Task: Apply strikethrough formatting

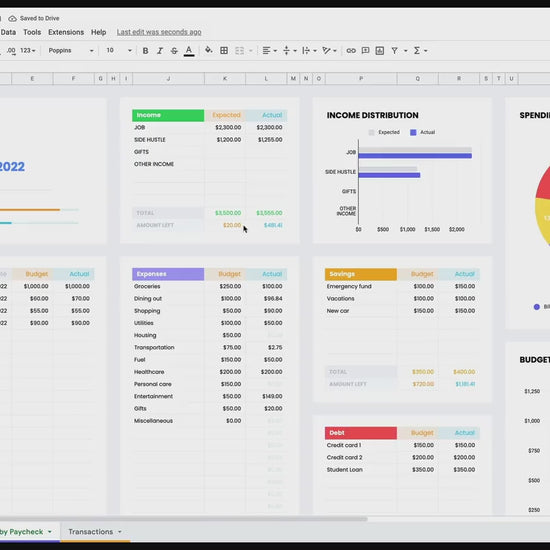Action: coord(174,51)
